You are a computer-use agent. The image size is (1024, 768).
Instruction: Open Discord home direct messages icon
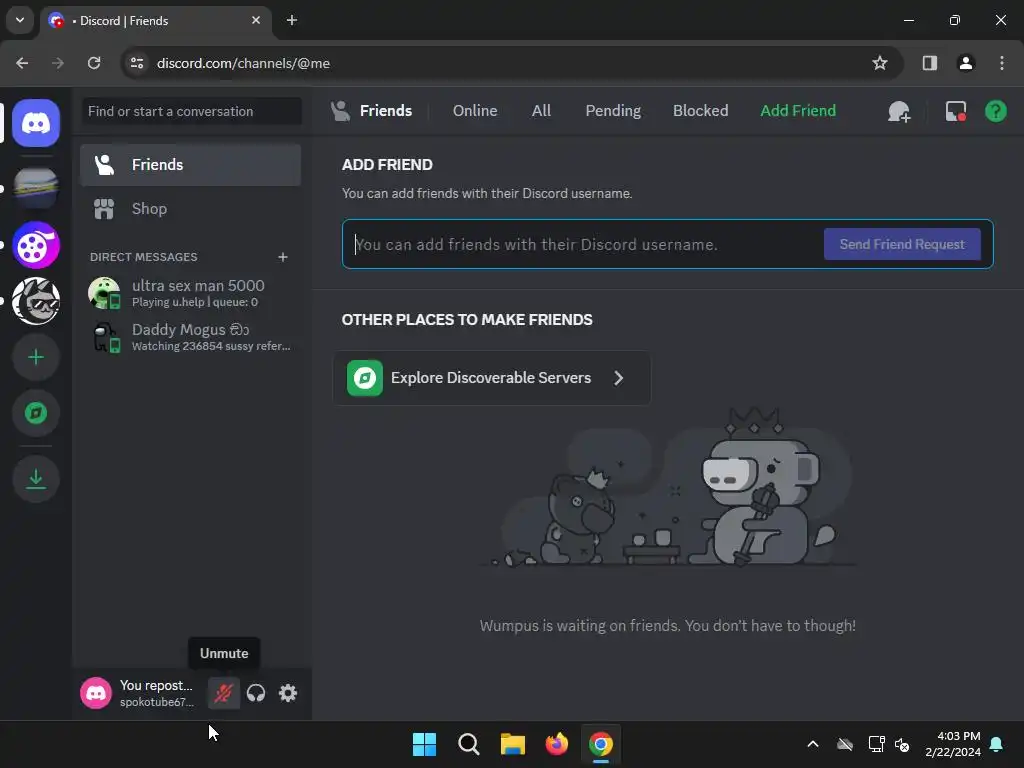pos(36,123)
